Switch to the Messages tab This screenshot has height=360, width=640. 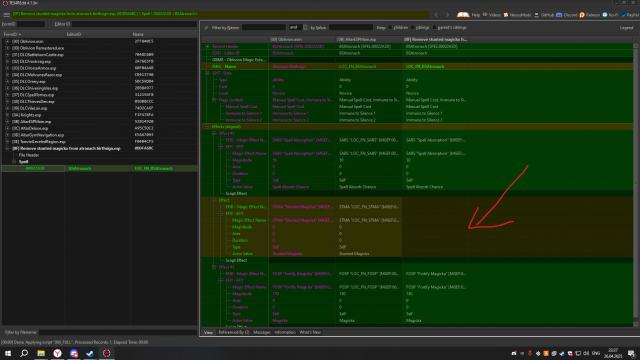(x=262, y=332)
